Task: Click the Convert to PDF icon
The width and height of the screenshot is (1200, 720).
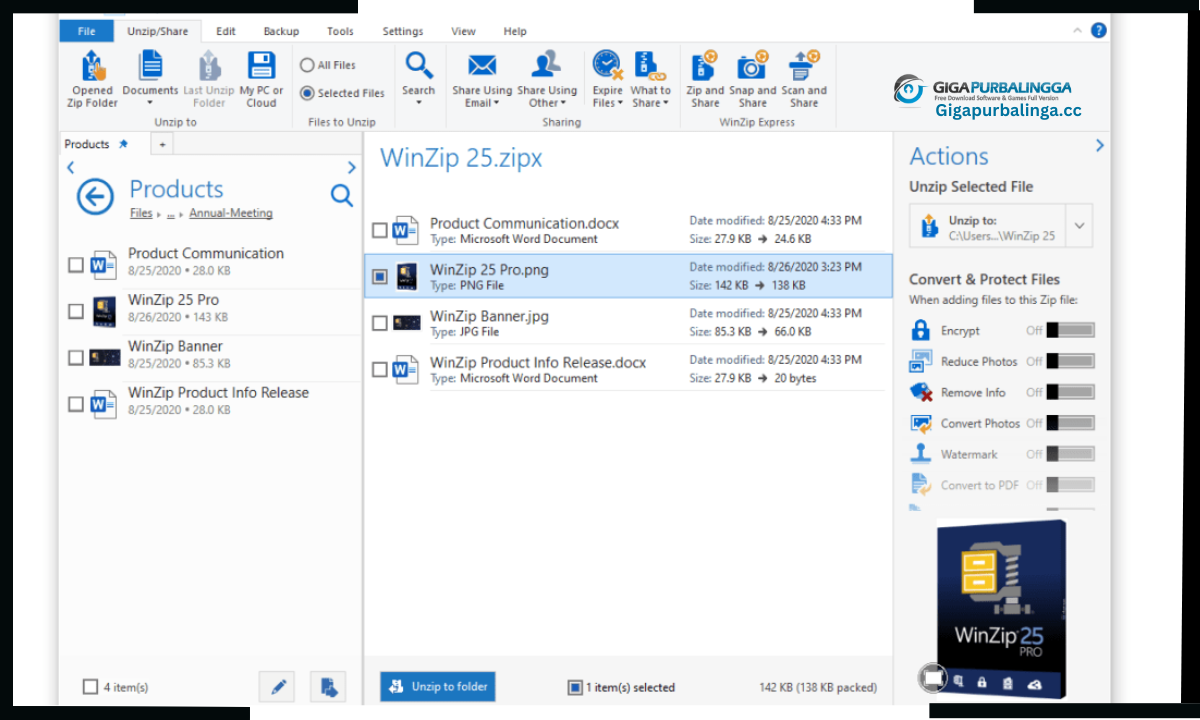Action: pos(921,485)
